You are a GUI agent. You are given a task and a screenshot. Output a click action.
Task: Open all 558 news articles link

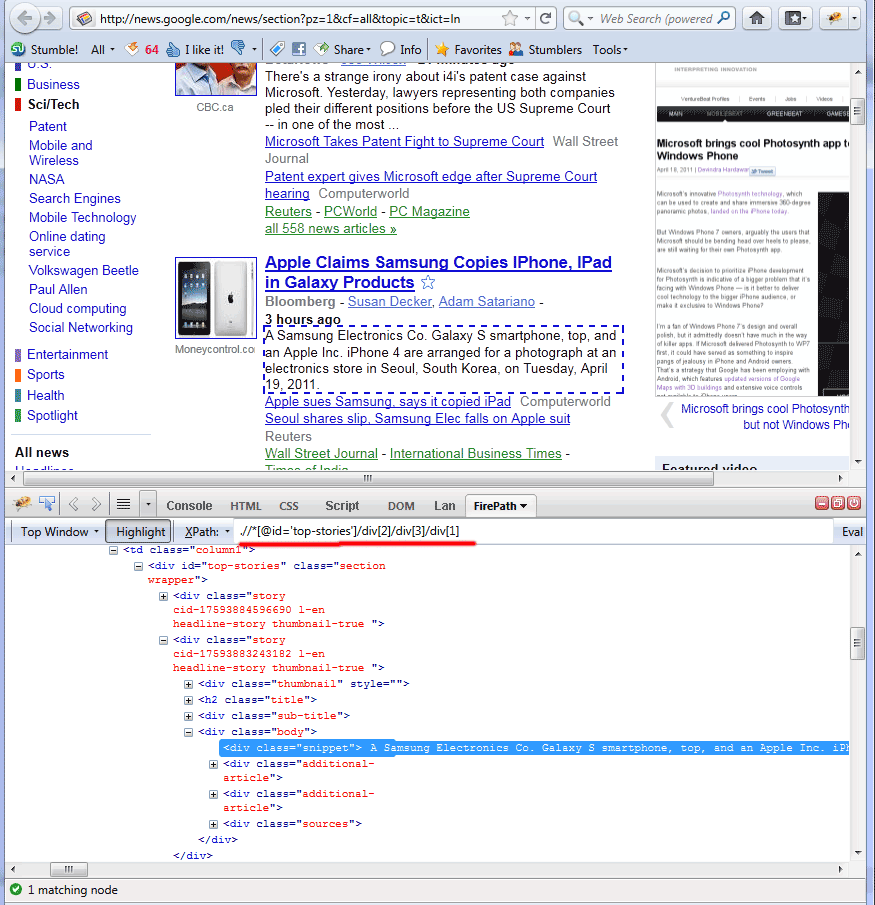tap(331, 229)
